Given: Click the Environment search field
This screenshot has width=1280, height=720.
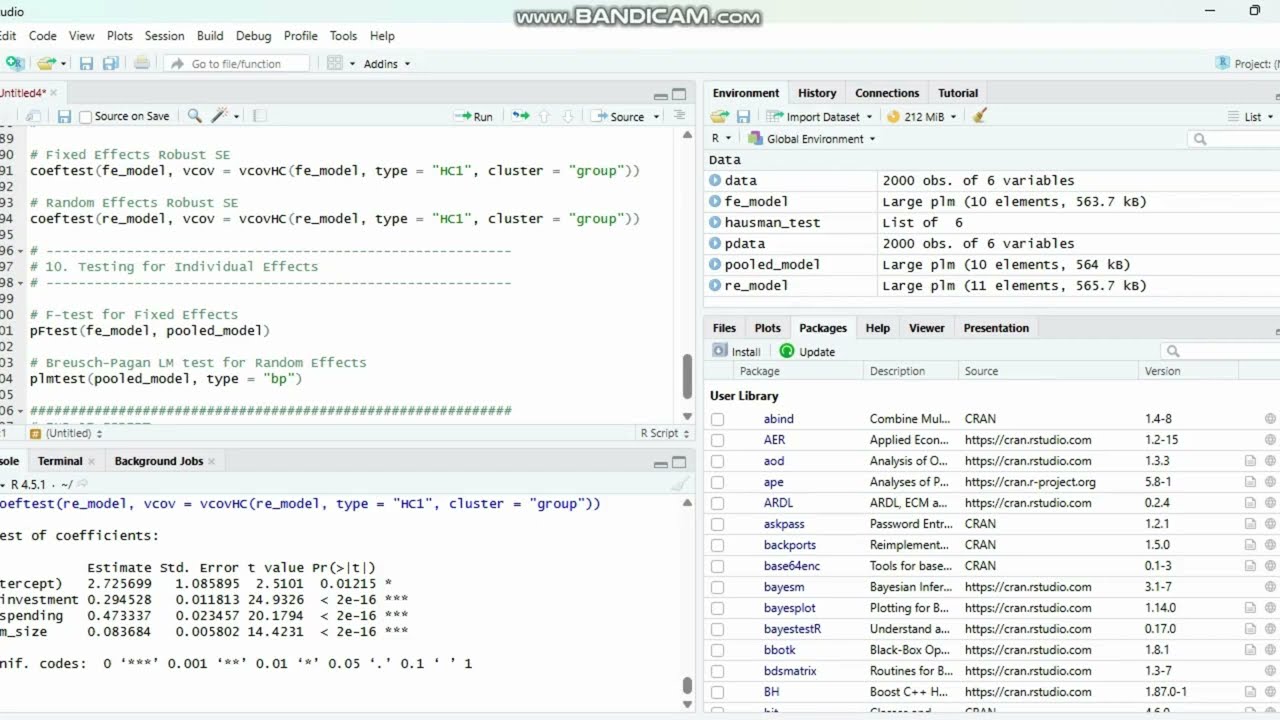Looking at the screenshot, I should coord(1234,139).
